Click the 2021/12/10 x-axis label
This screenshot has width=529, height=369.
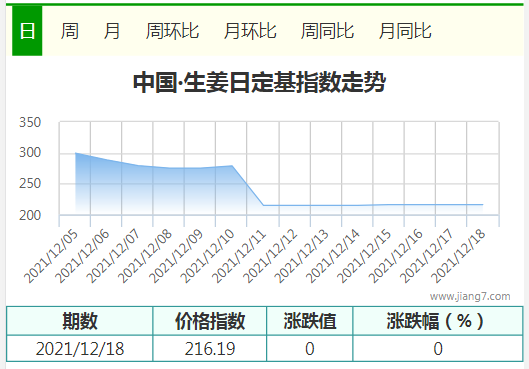coord(207,257)
